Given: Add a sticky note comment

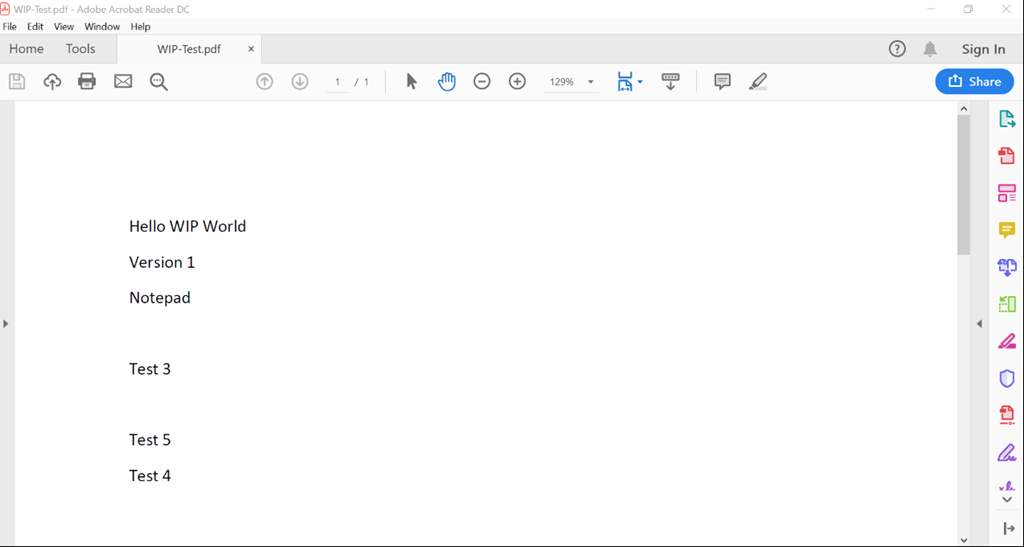Looking at the screenshot, I should click(722, 82).
